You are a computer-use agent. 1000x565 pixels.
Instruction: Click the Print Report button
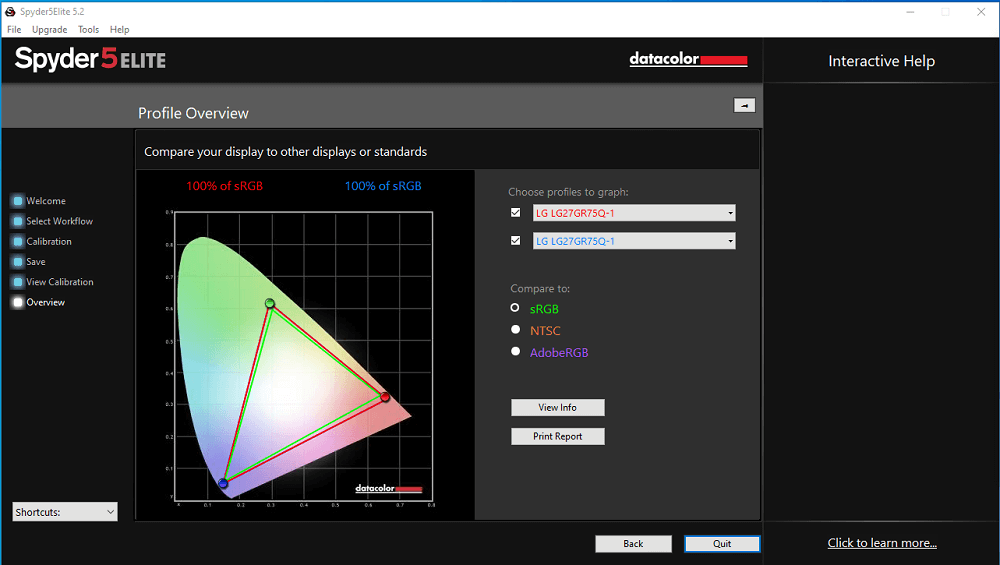pos(557,436)
